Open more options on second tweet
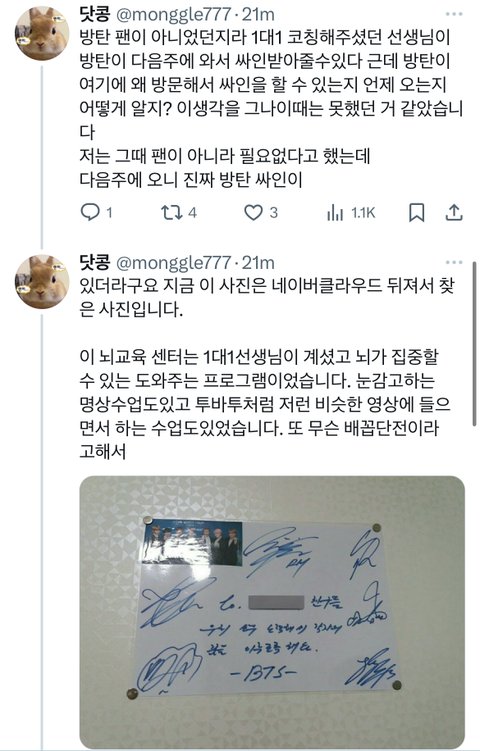Viewport: 480px width, 751px height. (453, 262)
